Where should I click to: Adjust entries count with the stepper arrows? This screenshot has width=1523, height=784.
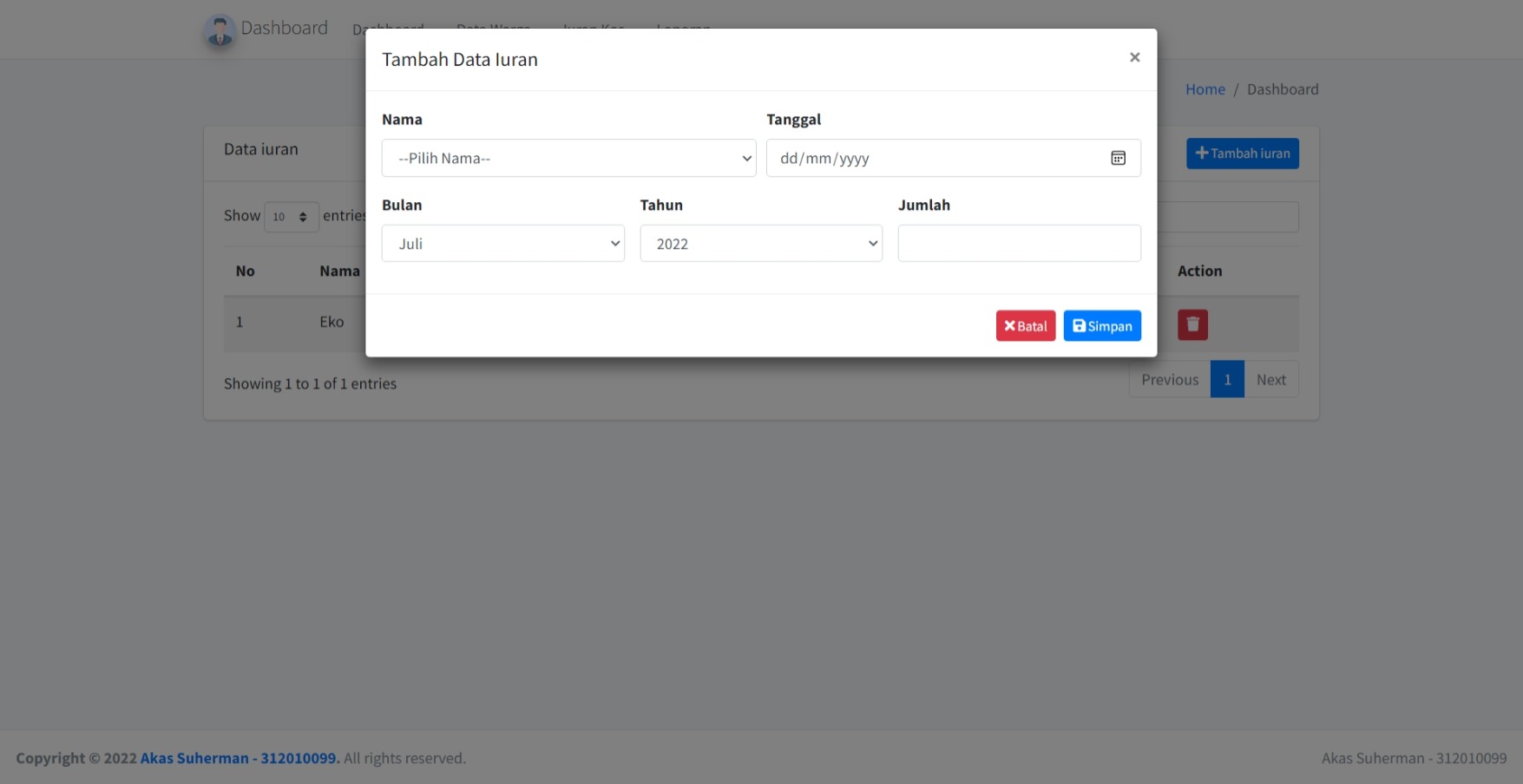click(303, 216)
